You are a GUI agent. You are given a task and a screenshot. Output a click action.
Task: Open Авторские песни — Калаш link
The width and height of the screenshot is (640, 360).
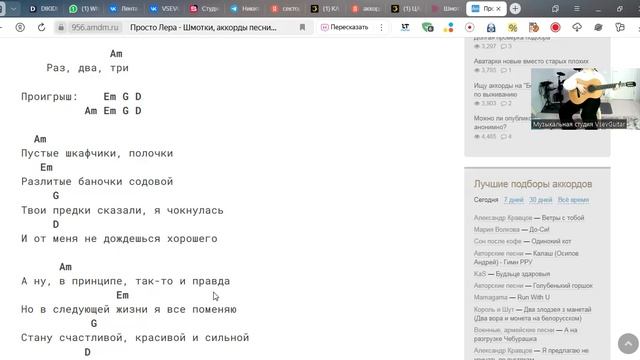coord(526,258)
